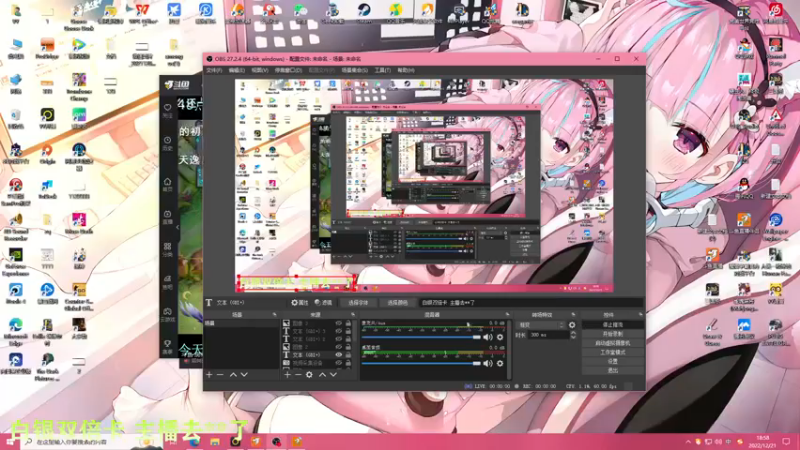
Task: Open the scene transition type dropdown
Action: pos(541,325)
